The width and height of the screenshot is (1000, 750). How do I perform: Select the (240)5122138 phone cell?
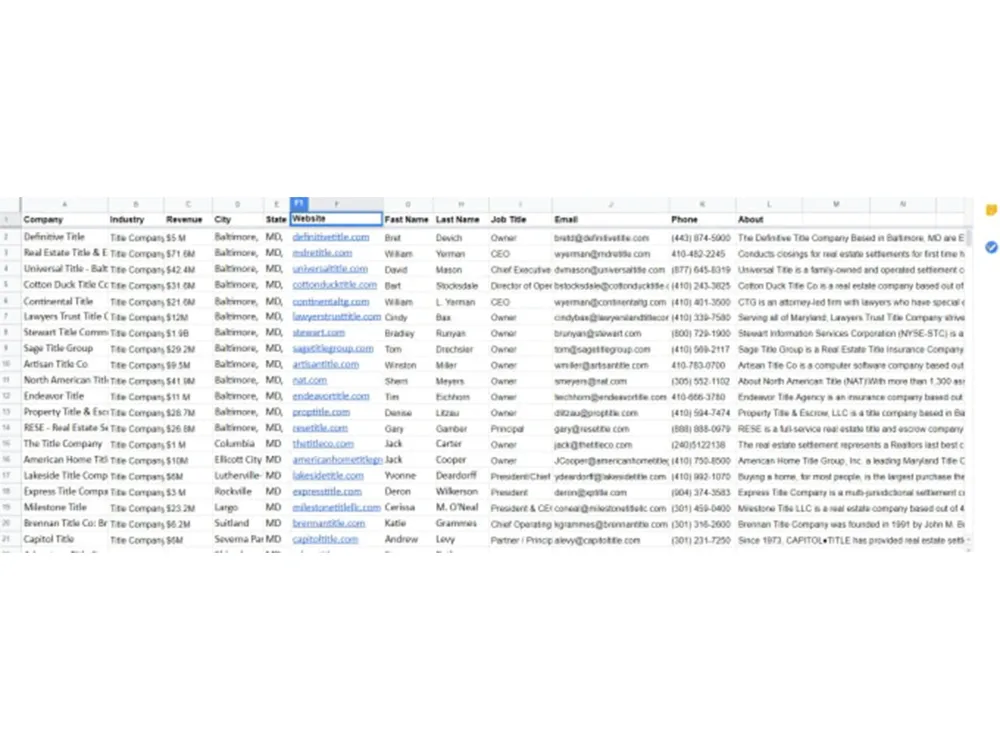click(x=702, y=445)
